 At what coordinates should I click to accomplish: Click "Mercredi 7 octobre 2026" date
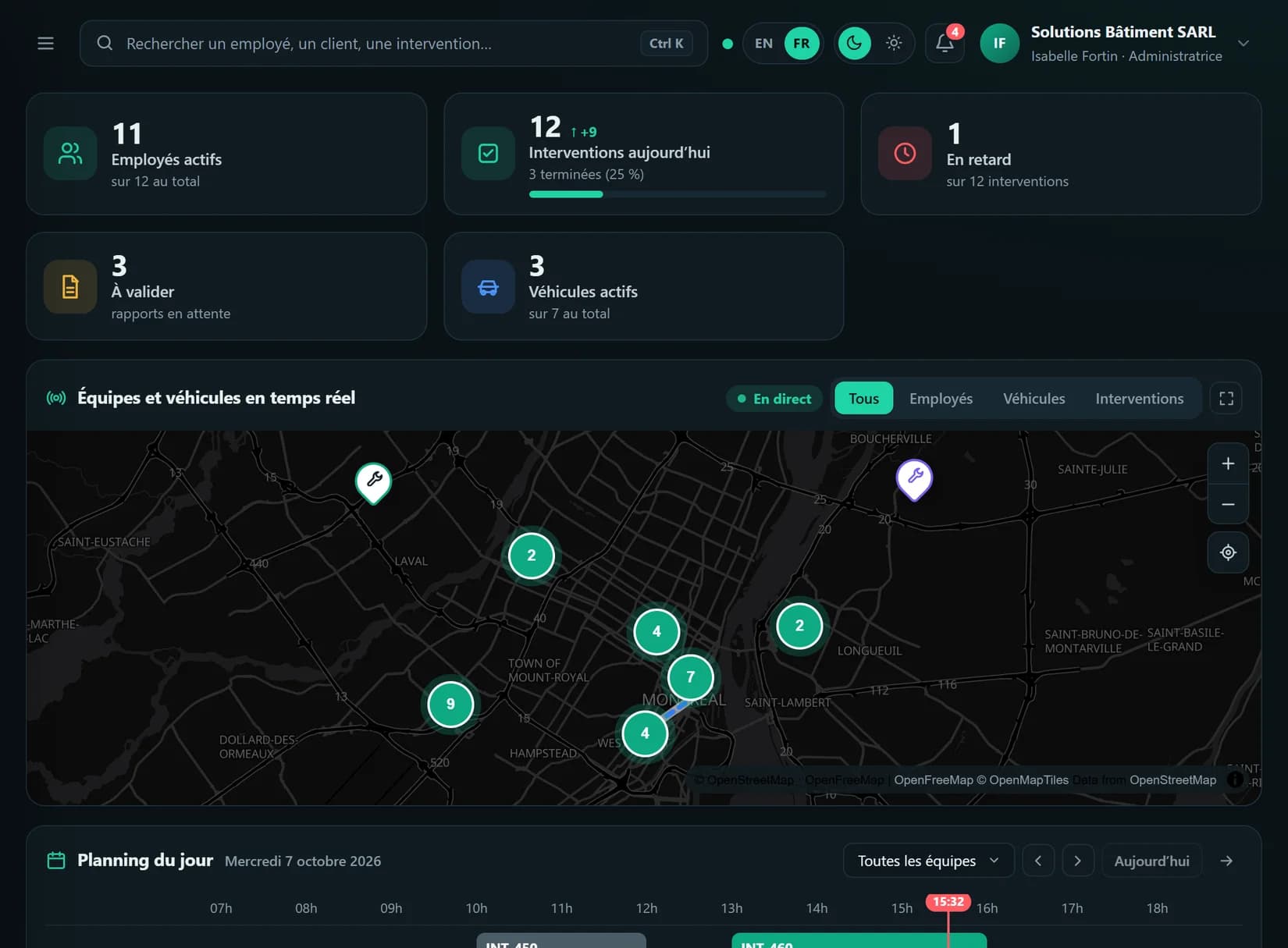pyautogui.click(x=303, y=861)
